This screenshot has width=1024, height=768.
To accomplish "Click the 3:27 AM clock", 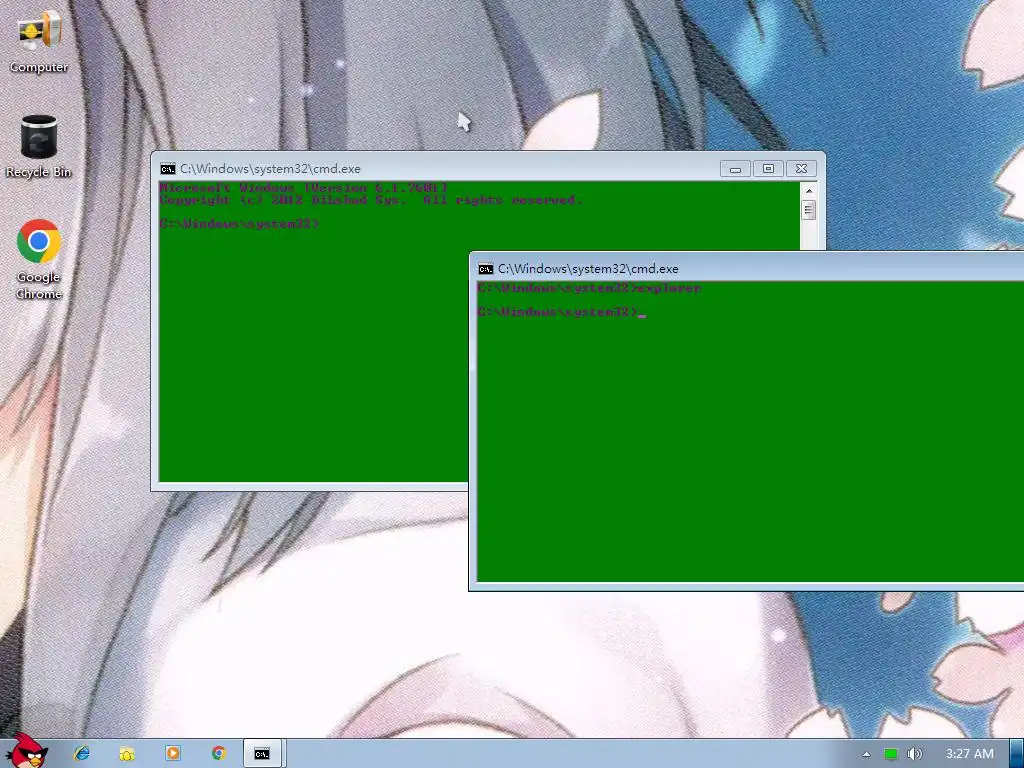I will click(x=970, y=754).
